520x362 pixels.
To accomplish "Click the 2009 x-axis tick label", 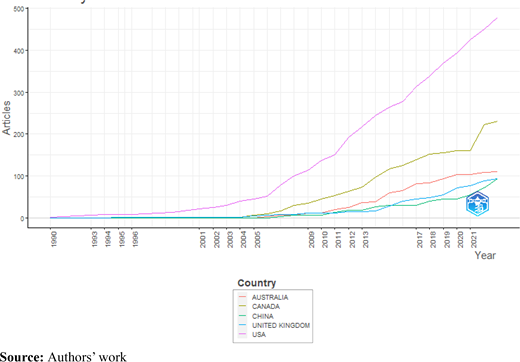I will [x=312, y=239].
